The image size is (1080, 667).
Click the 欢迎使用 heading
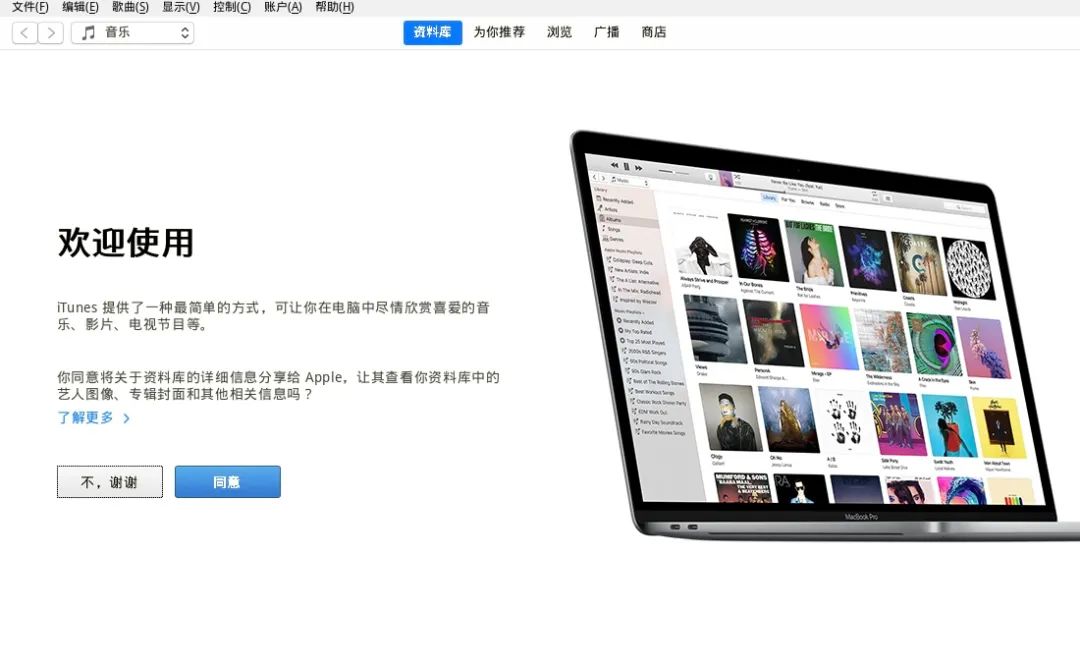[x=125, y=243]
